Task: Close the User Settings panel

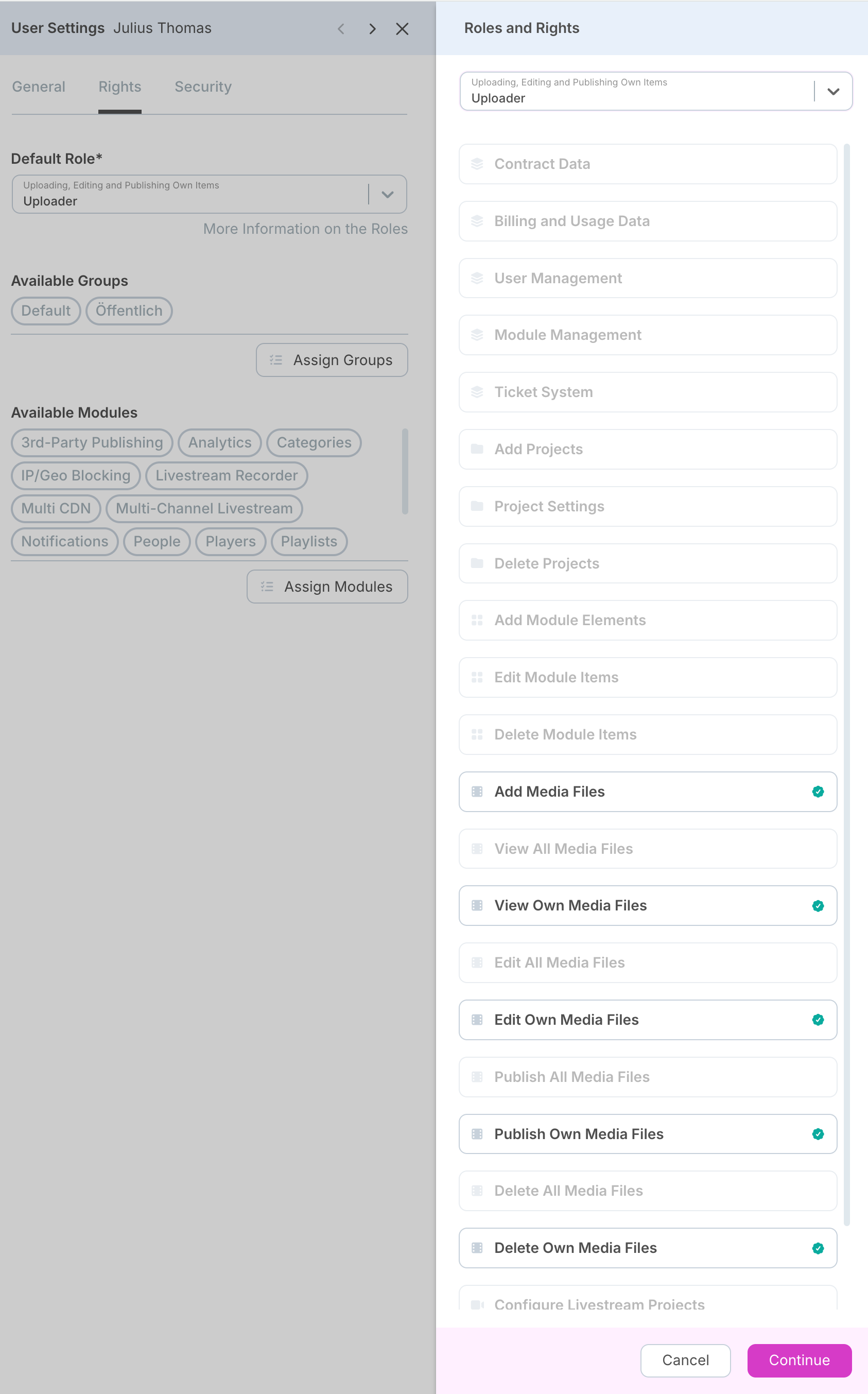Action: point(402,29)
